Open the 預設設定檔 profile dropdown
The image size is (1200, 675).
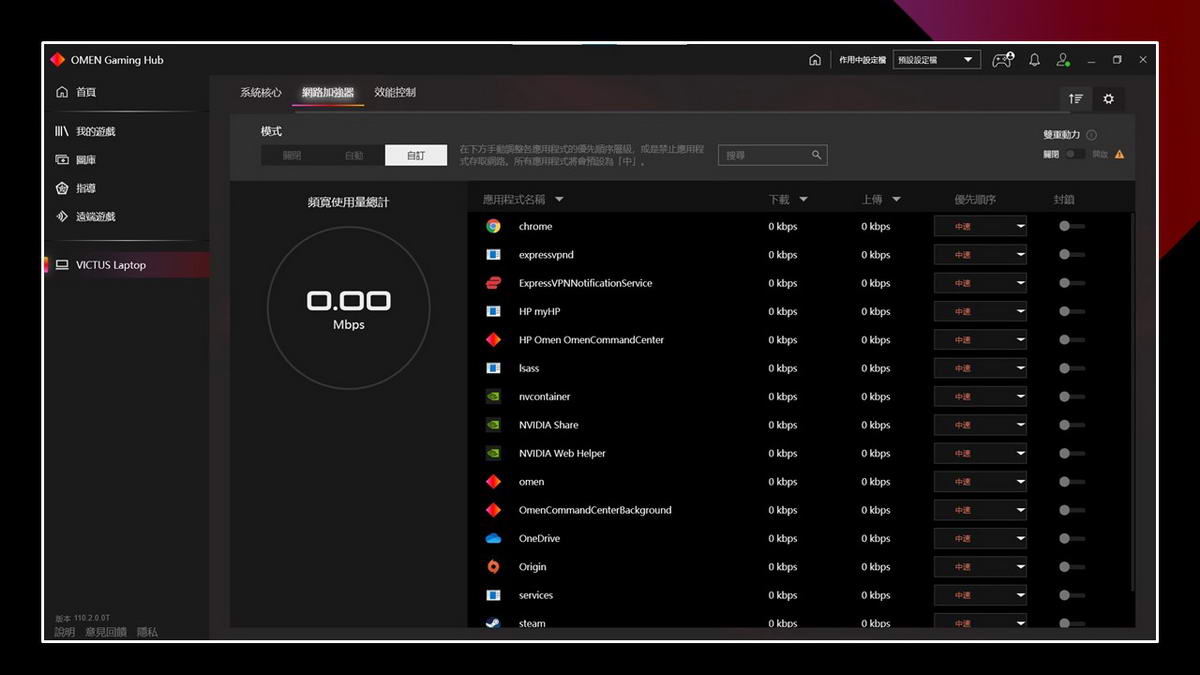click(936, 60)
